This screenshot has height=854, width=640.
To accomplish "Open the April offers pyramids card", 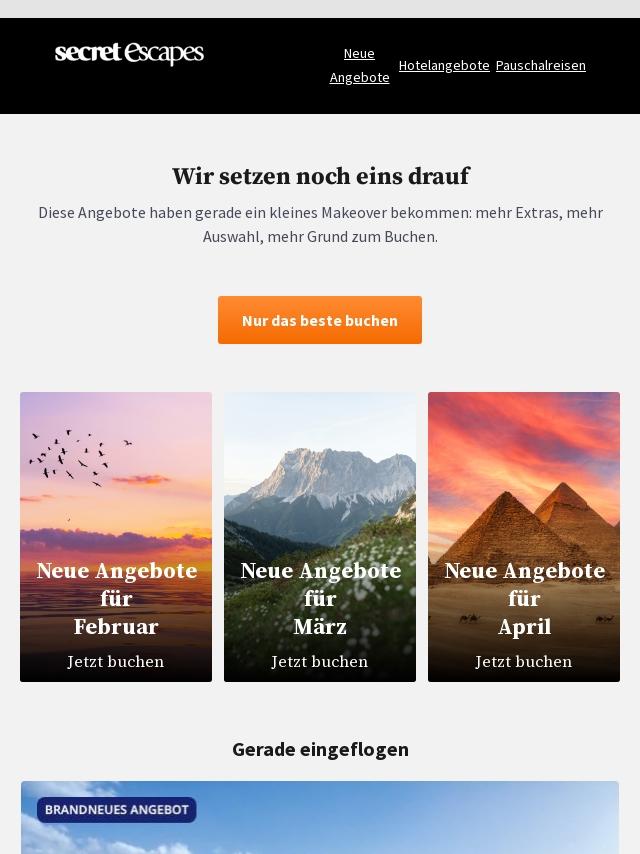I will (x=524, y=536).
